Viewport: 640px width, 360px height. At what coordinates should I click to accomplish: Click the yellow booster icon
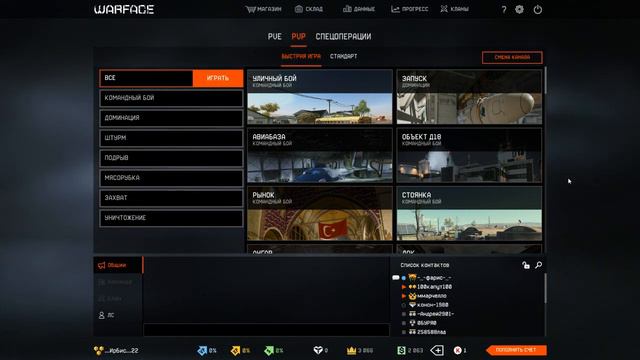236,351
